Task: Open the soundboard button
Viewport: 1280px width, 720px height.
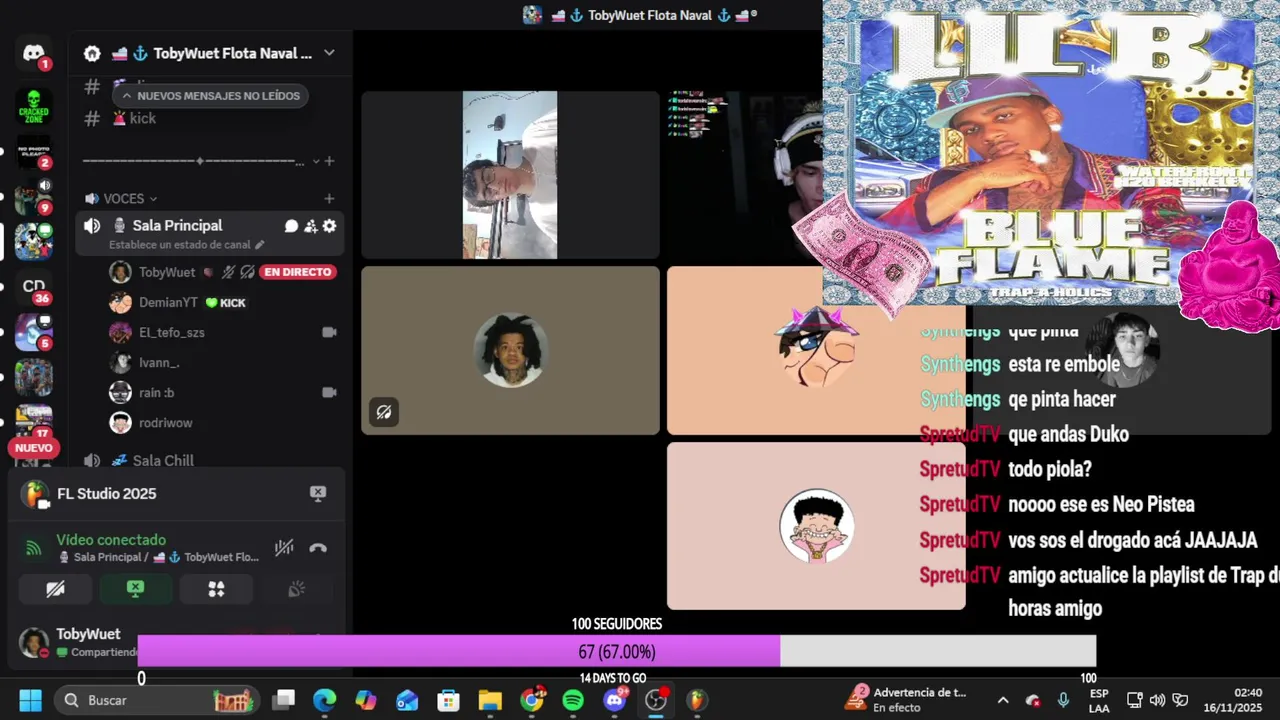Action: (296, 589)
